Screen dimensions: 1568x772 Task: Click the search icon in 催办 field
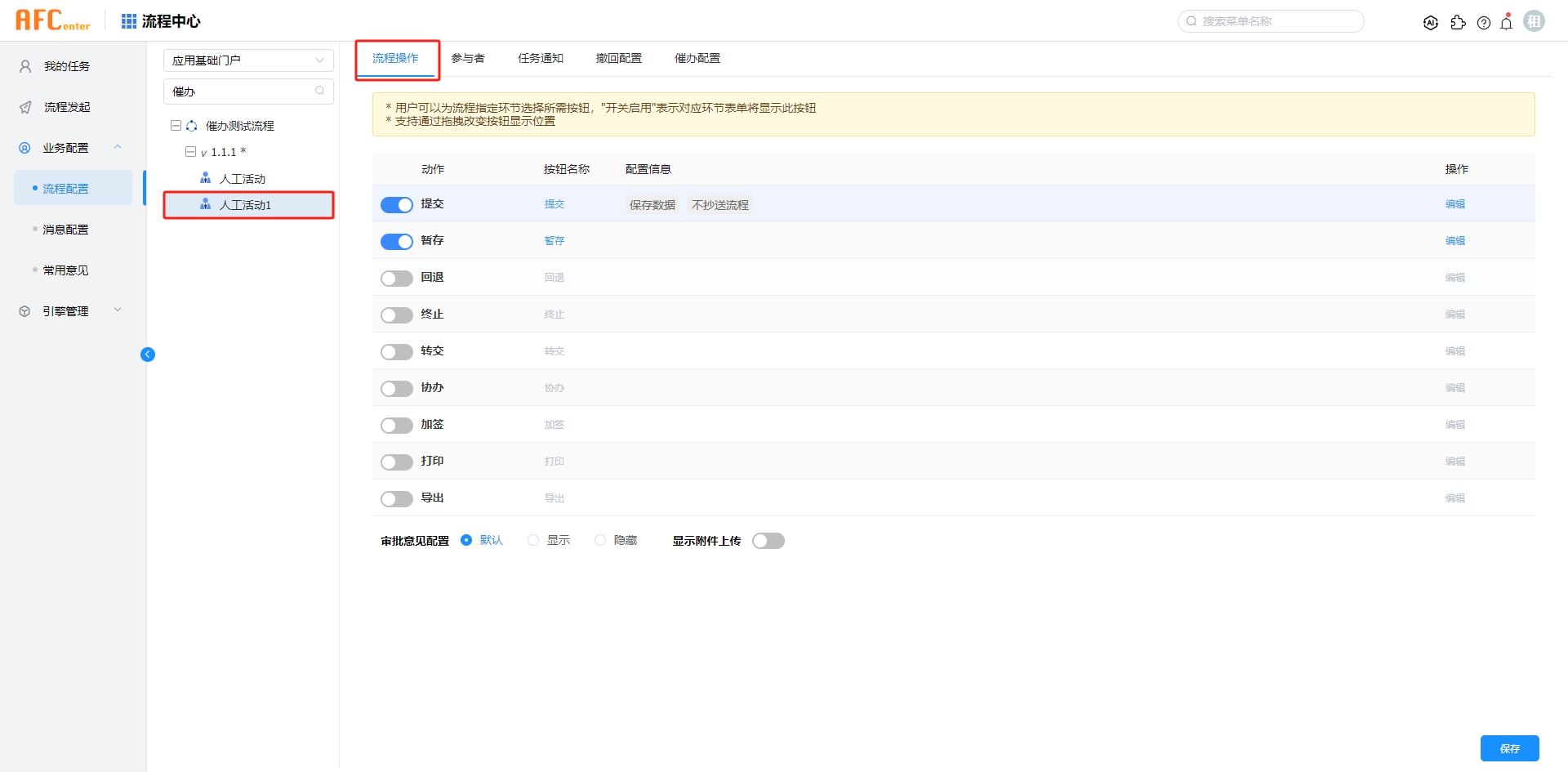(320, 91)
